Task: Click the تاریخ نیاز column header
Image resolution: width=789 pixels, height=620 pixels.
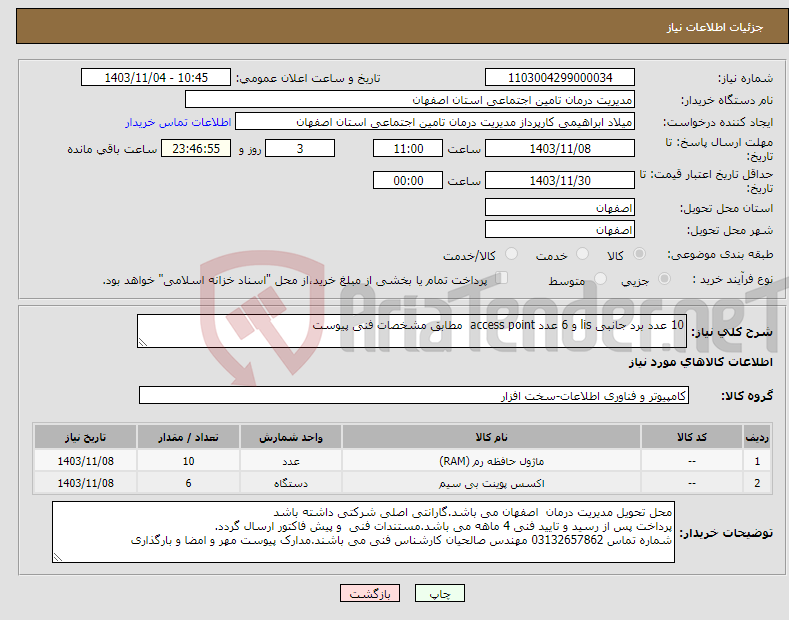Action: coord(86,437)
